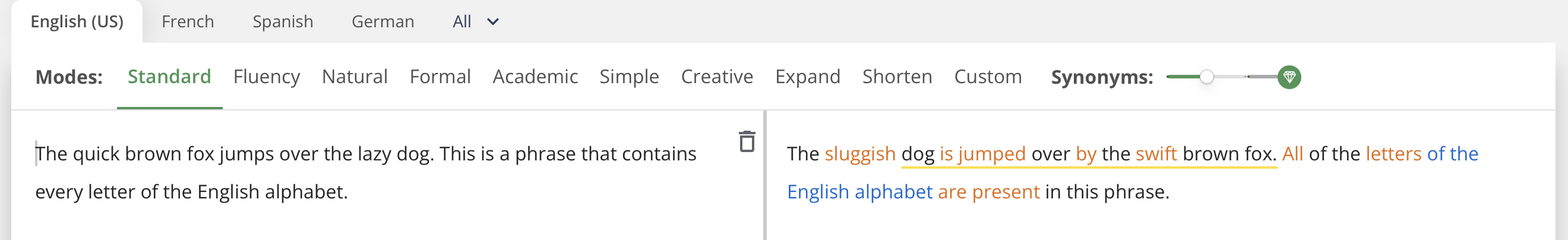Switch to the French language tab
Screen dimensions: 1568x240
click(x=188, y=22)
